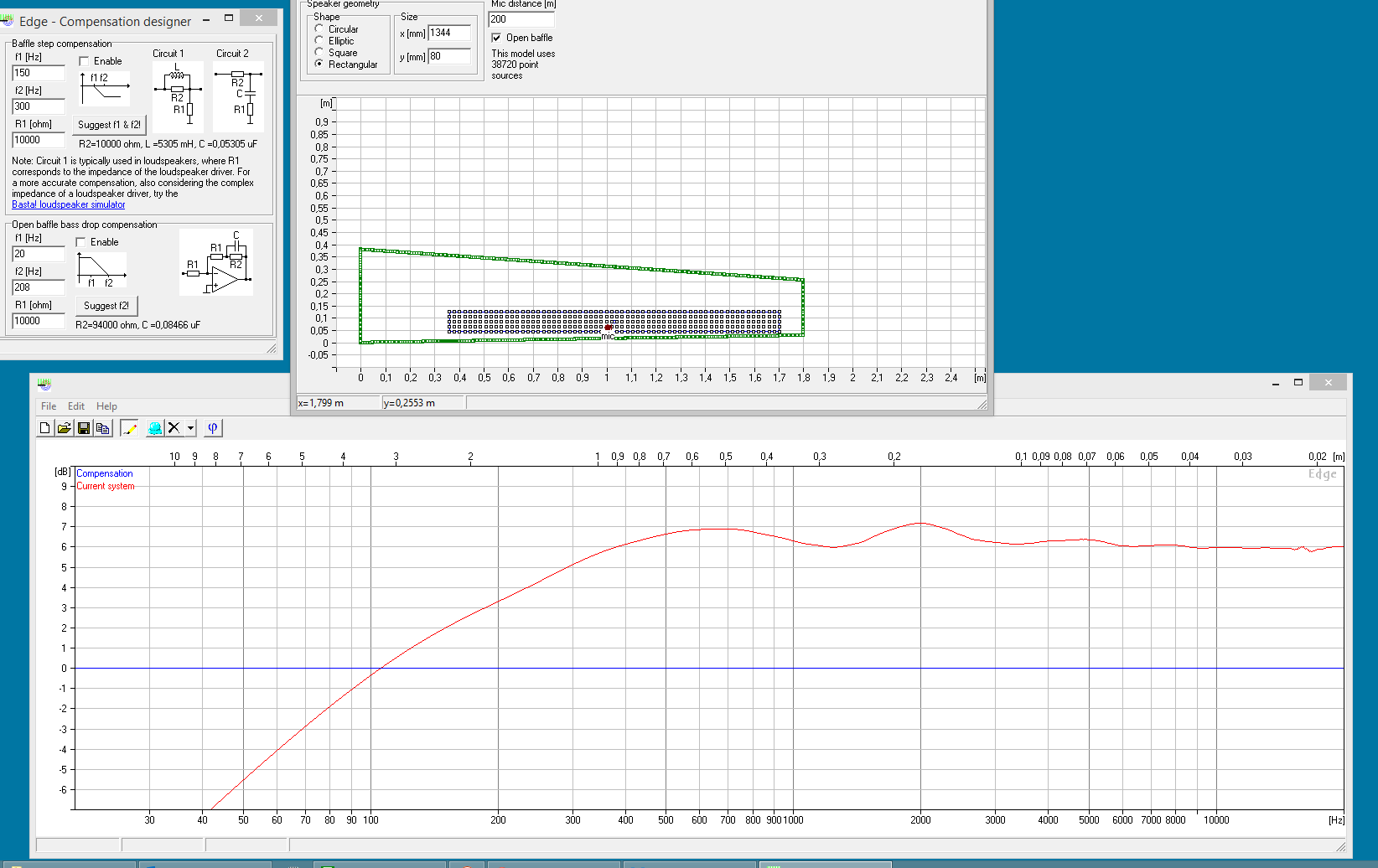This screenshot has width=1378, height=868.
Task: Click the Copy toolbar icon
Action: point(102,428)
